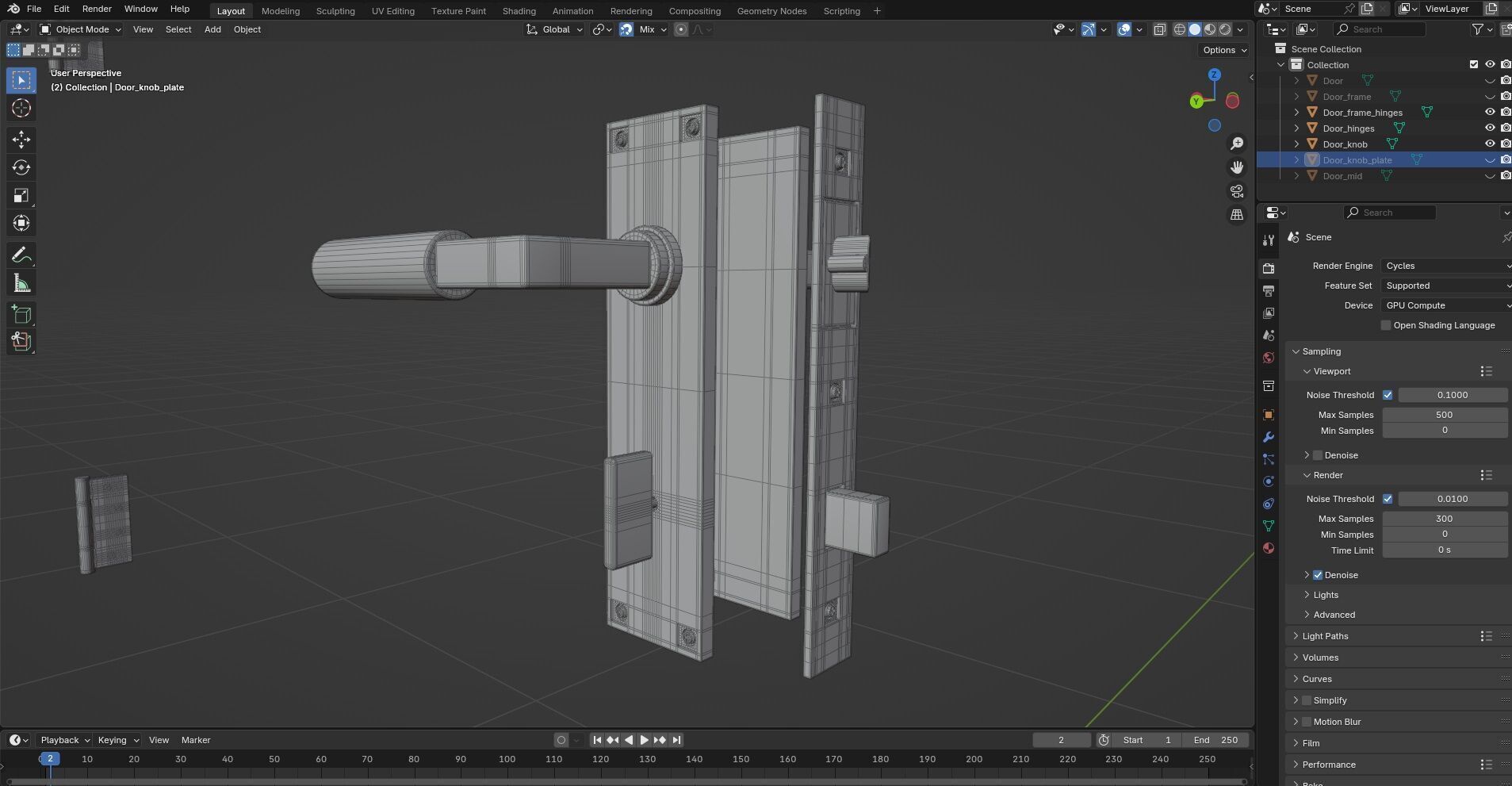Open Global transform orientation dropdown
Image resolution: width=1512 pixels, height=786 pixels.
[554, 29]
